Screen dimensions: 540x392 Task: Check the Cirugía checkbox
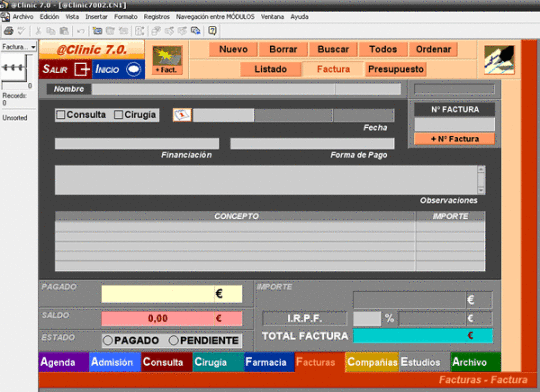pos(118,115)
